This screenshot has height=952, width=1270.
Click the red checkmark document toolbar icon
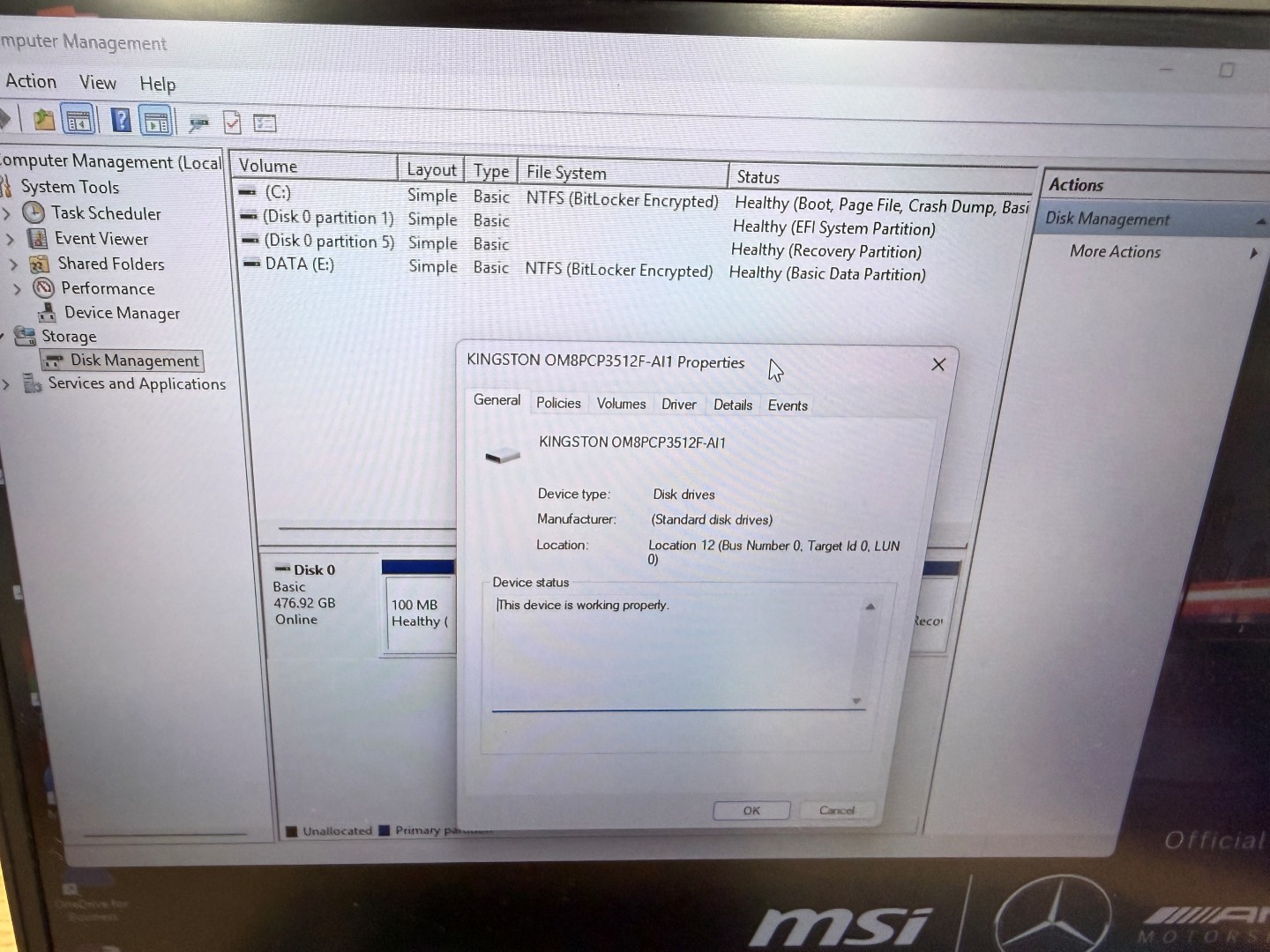(x=232, y=123)
